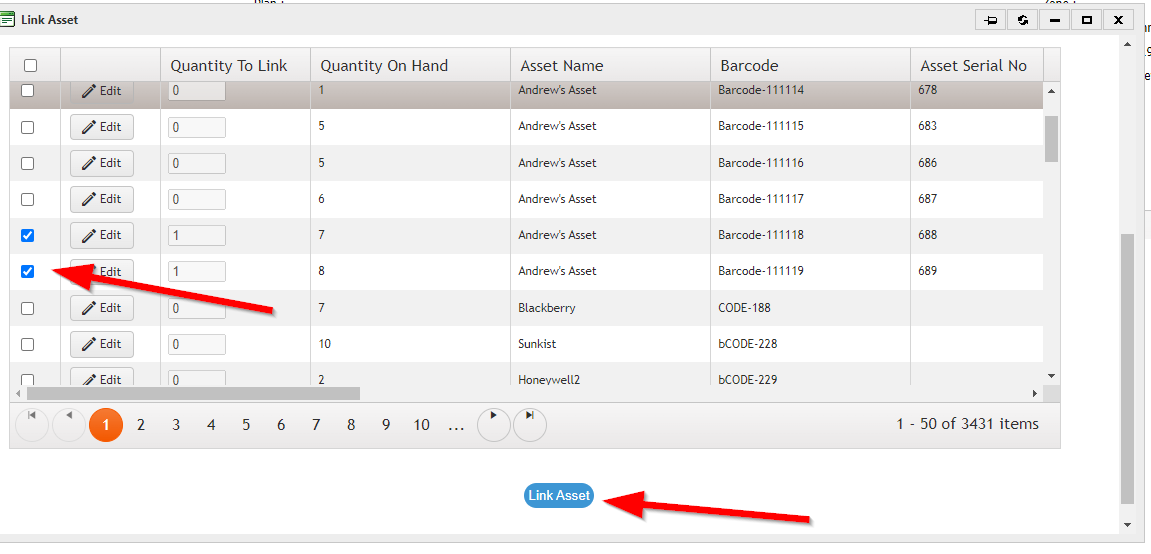Click the Barcode column header
Screen dimensions: 1151x554
[x=810, y=65]
